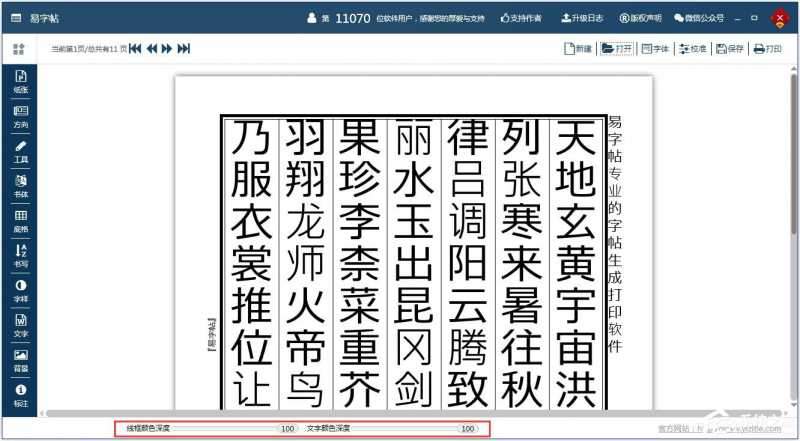Click the character 乃 in the copybook
This screenshot has height=441, width=800.
tap(251, 137)
